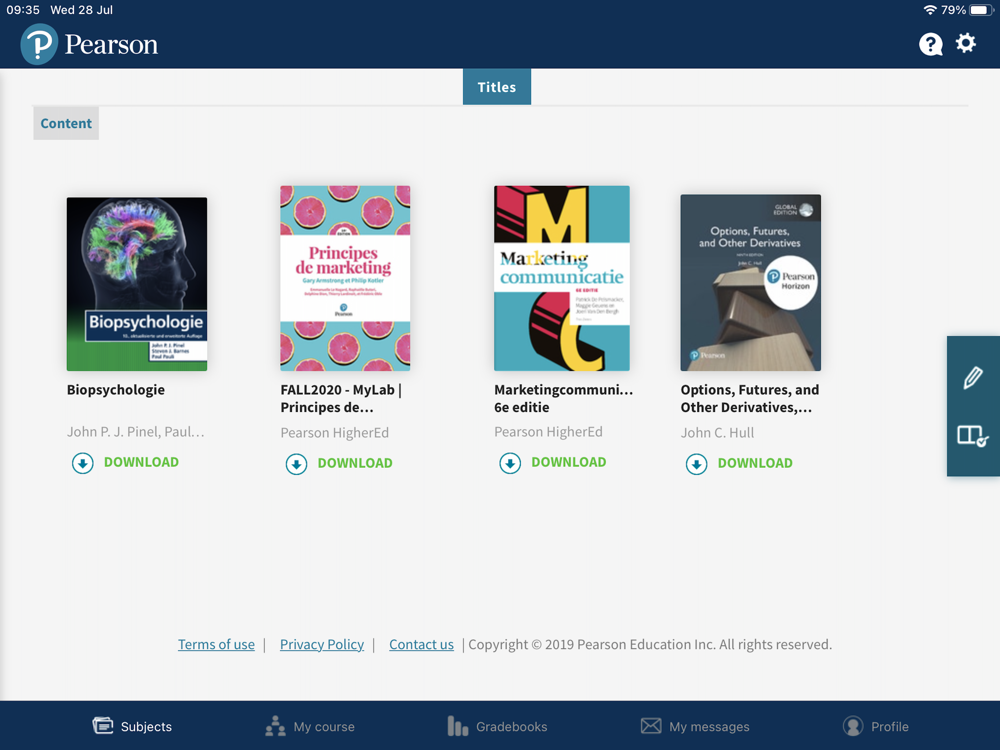
Task: Open the Biopsychologie cover thumbnail
Action: point(137,284)
